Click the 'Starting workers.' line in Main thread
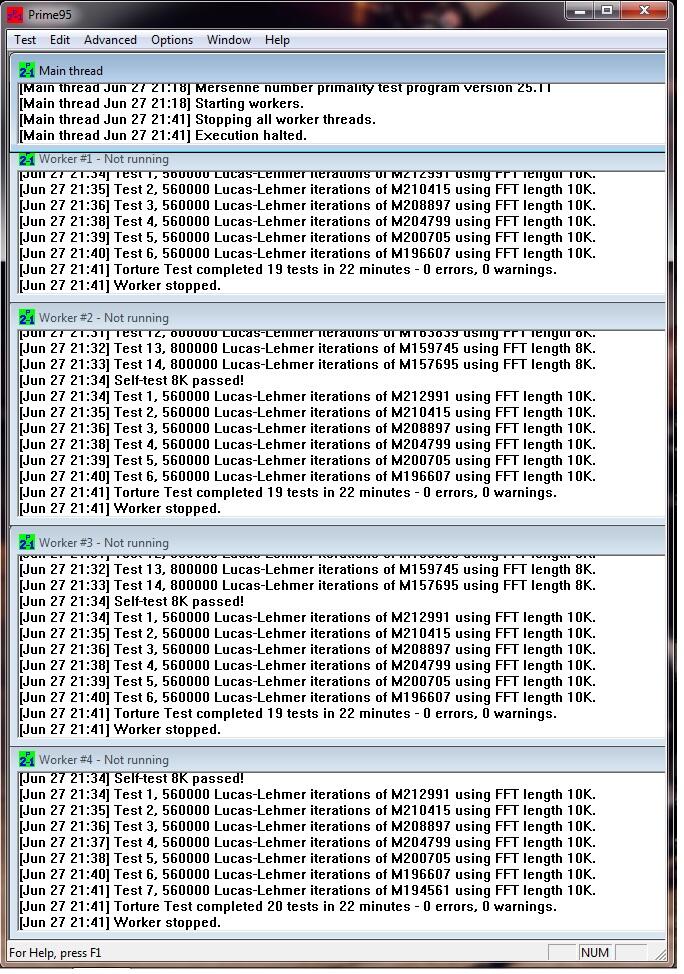684x974 pixels. click(162, 103)
